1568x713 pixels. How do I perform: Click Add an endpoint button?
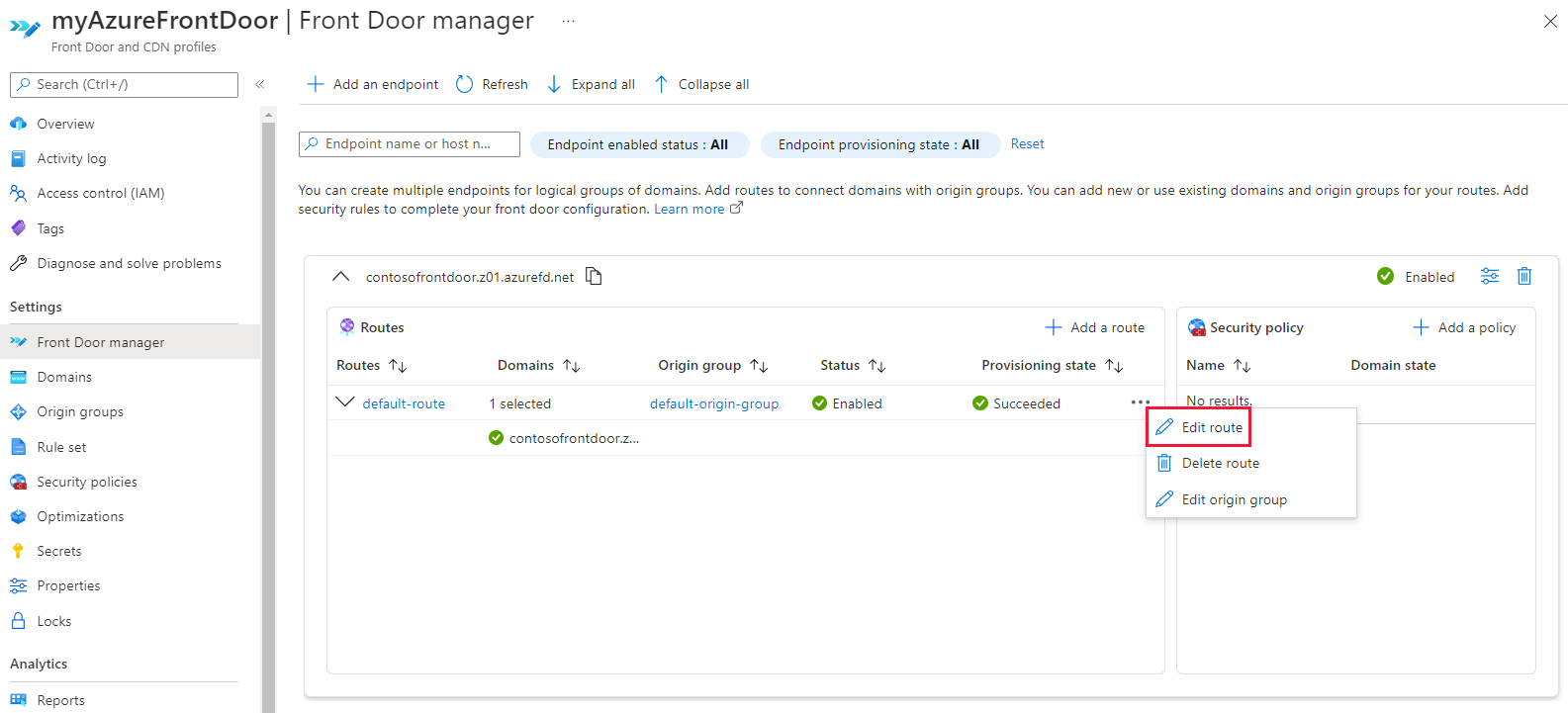click(x=373, y=84)
